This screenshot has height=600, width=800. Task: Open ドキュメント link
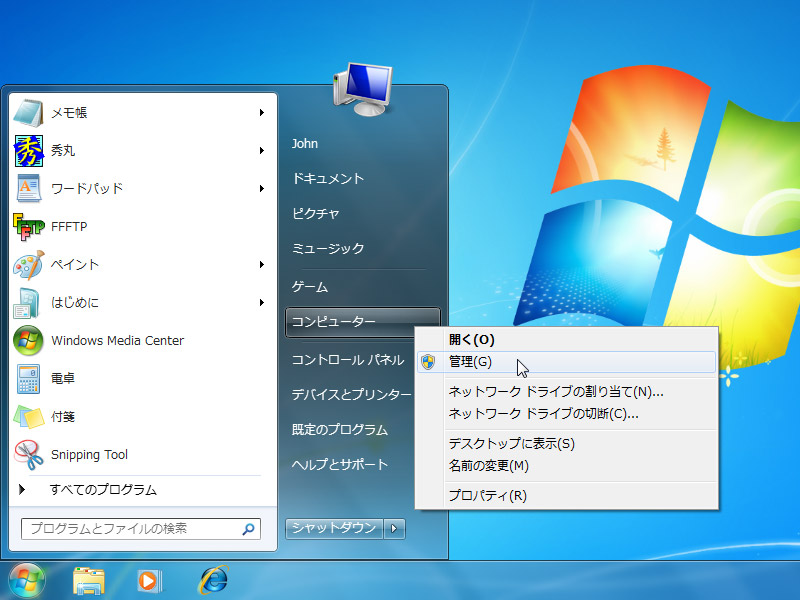[328, 179]
